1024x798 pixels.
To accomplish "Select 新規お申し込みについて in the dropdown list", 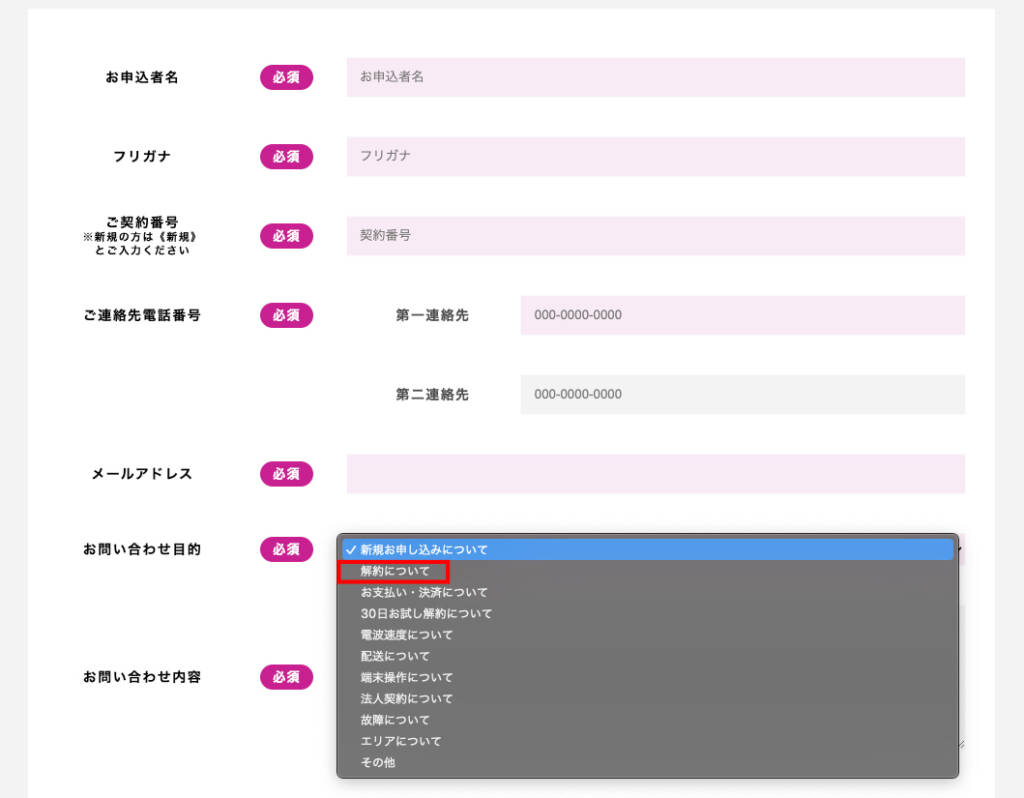I will click(x=647, y=550).
